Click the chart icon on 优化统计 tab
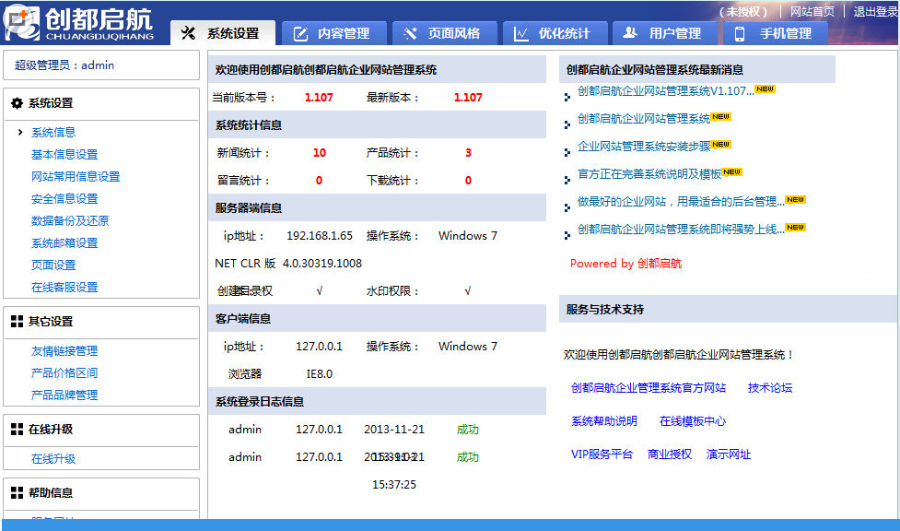Viewport: 900px width, 531px height. [521, 34]
